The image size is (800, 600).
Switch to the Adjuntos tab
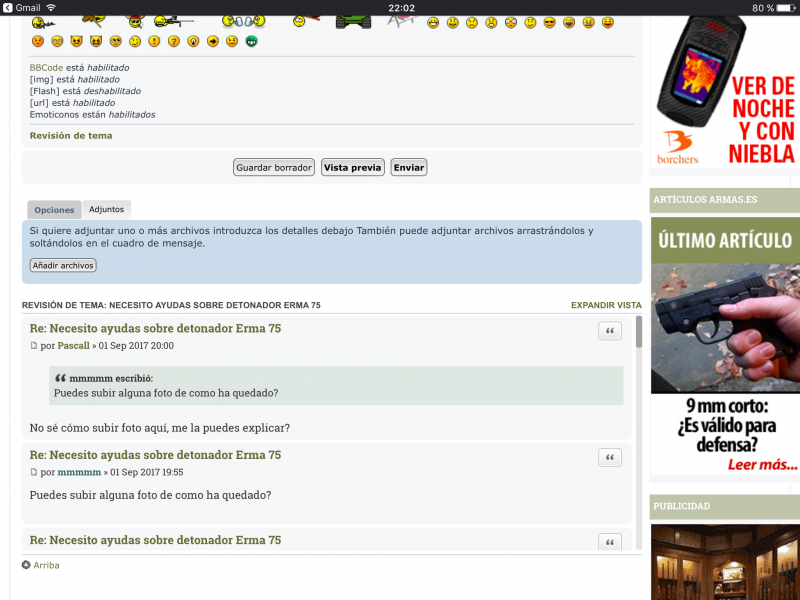(107, 210)
